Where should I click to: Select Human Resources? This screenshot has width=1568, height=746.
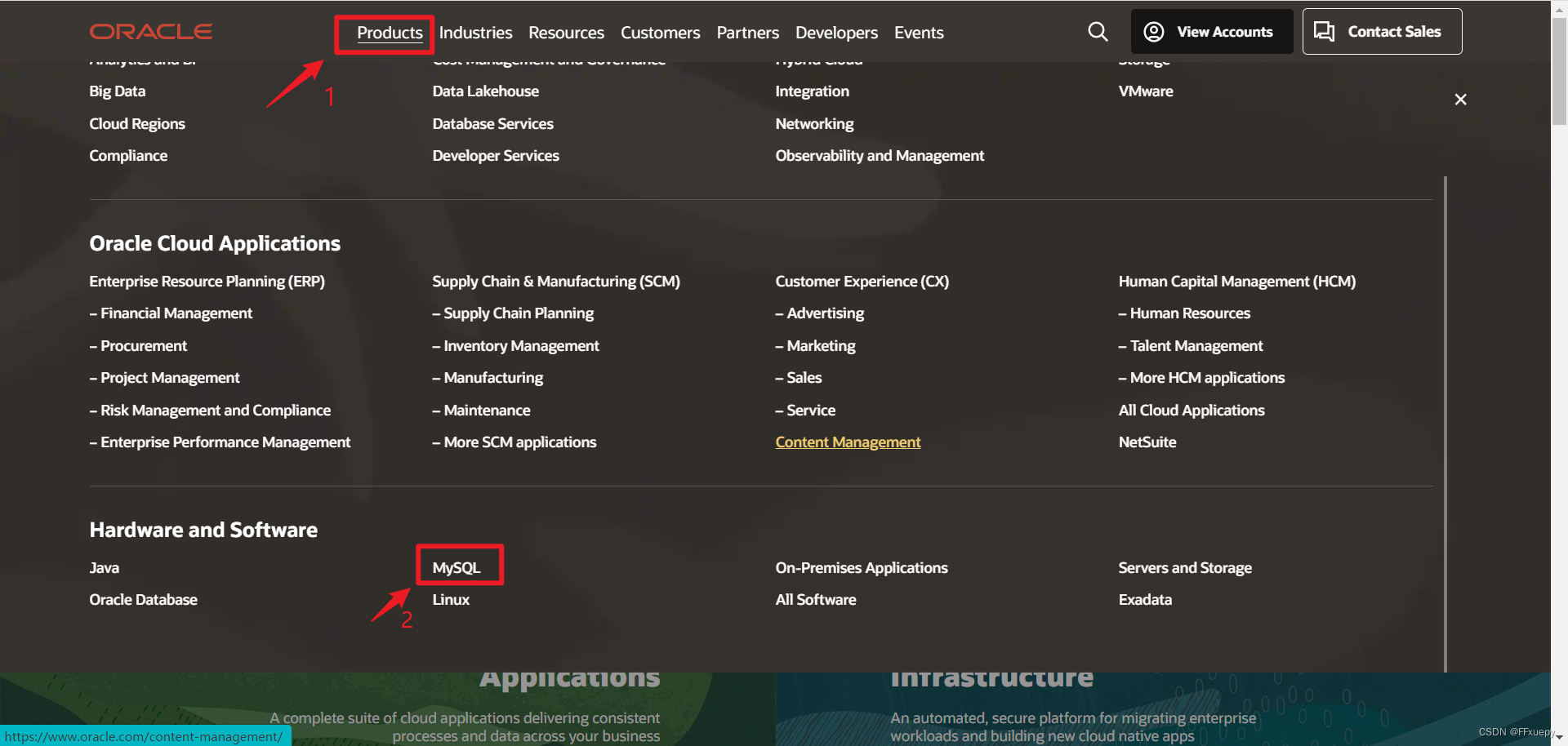pos(1184,313)
